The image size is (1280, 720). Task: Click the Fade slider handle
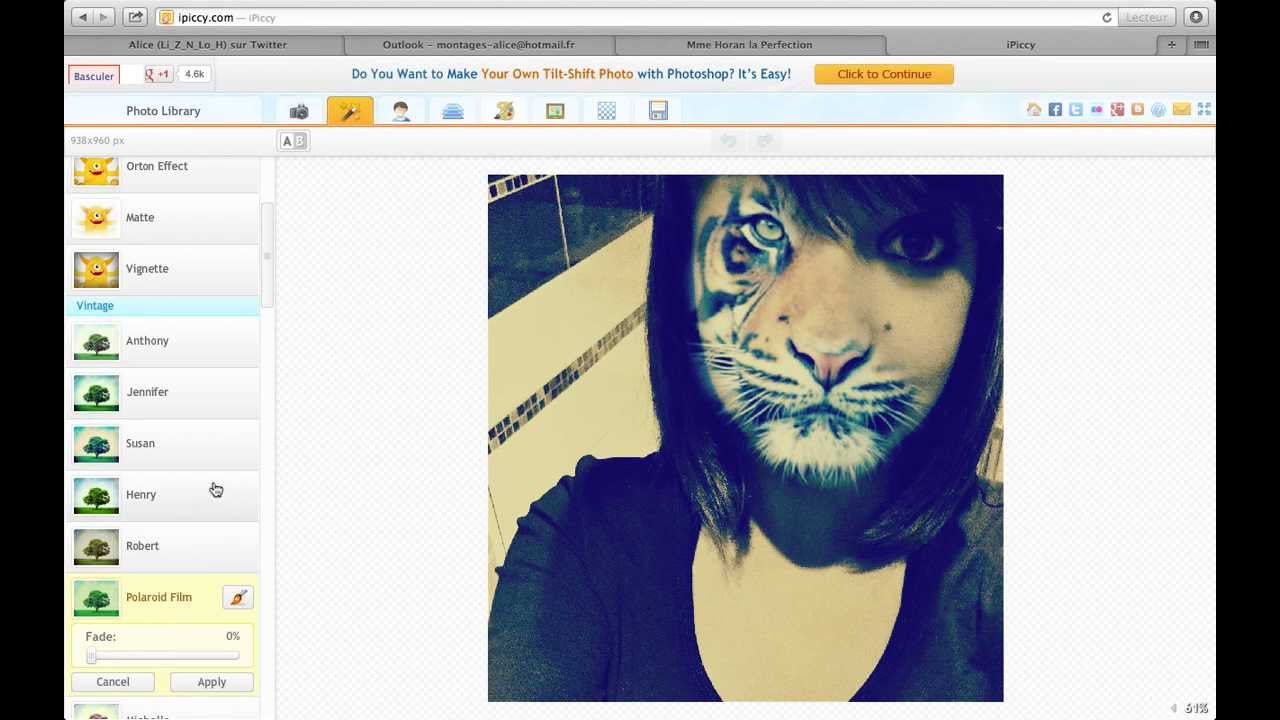(91, 656)
